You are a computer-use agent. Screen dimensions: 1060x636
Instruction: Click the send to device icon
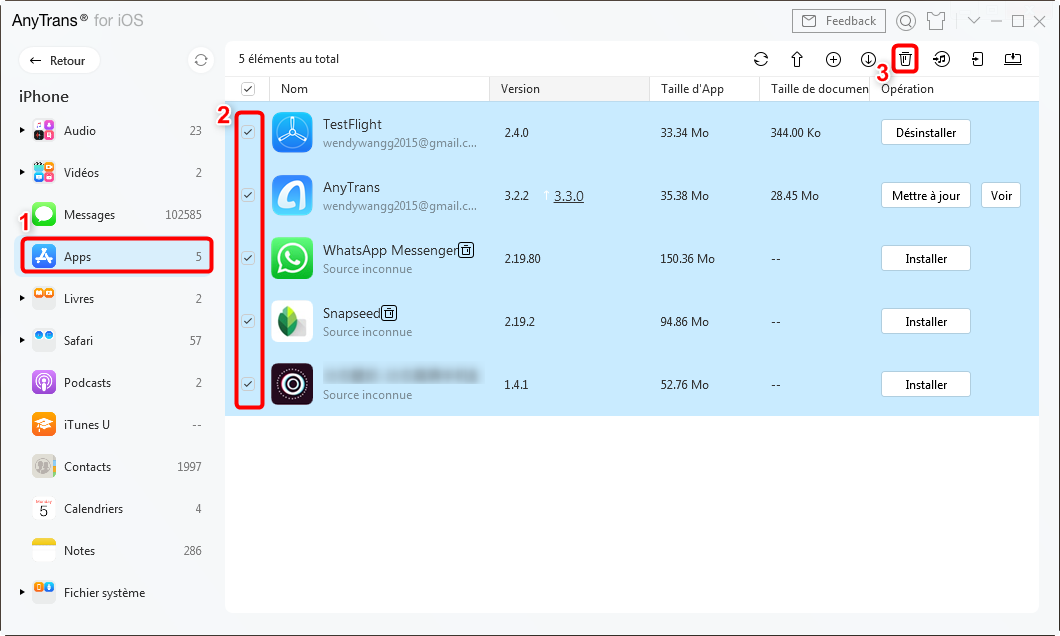pos(977,59)
